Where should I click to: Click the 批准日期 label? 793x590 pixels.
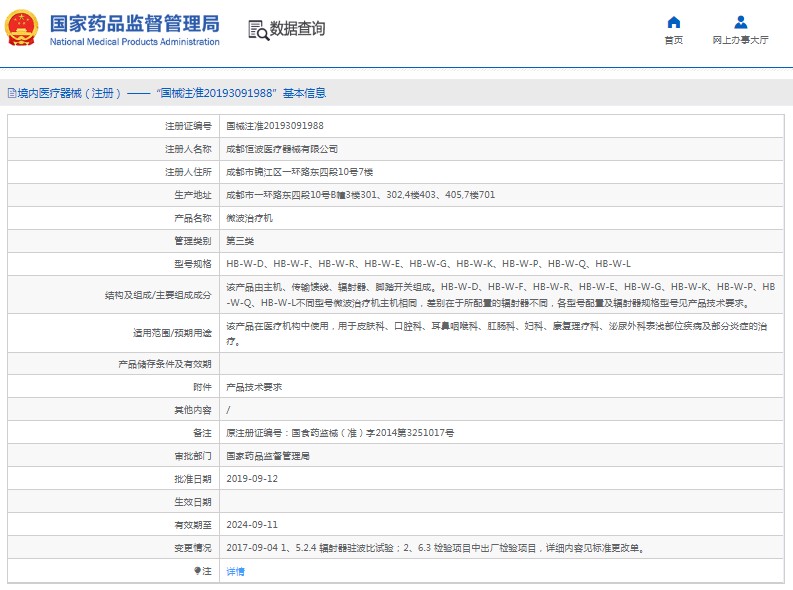click(x=193, y=479)
